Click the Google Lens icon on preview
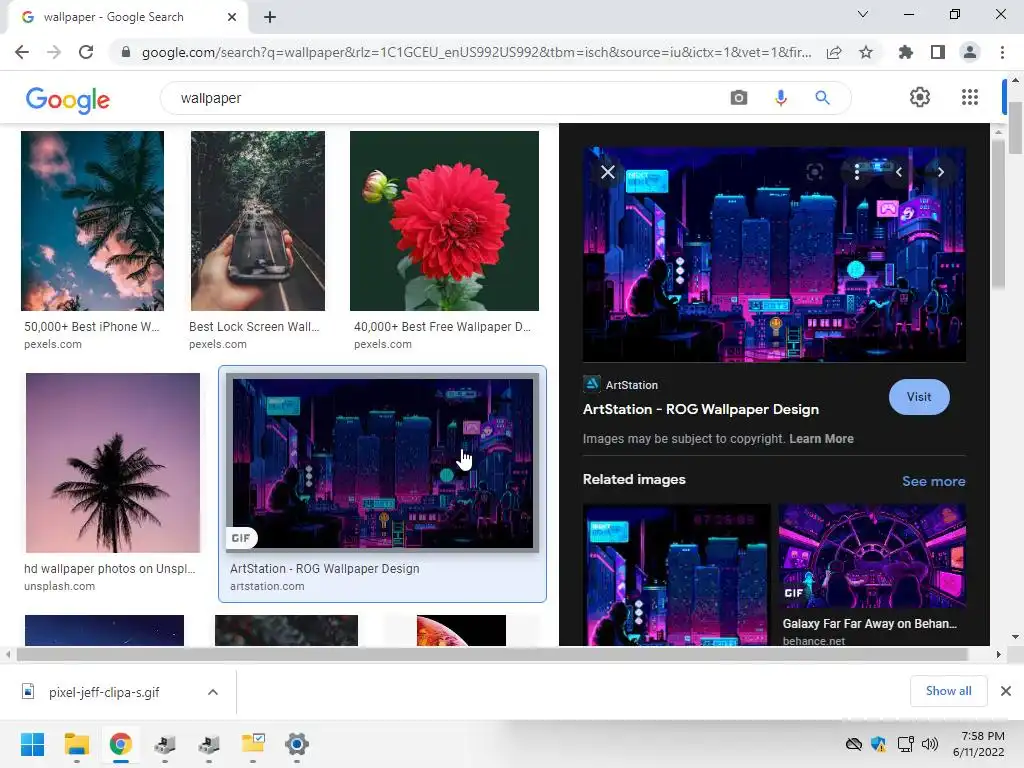1024x768 pixels. (x=814, y=172)
